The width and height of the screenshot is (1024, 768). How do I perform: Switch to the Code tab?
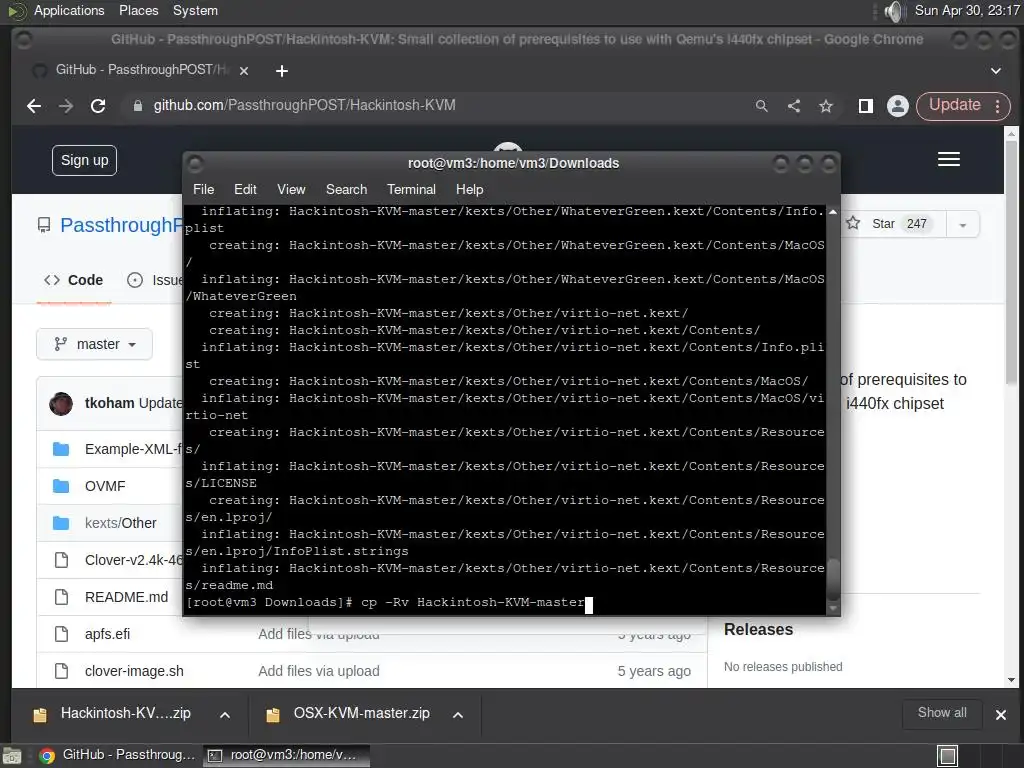74,280
